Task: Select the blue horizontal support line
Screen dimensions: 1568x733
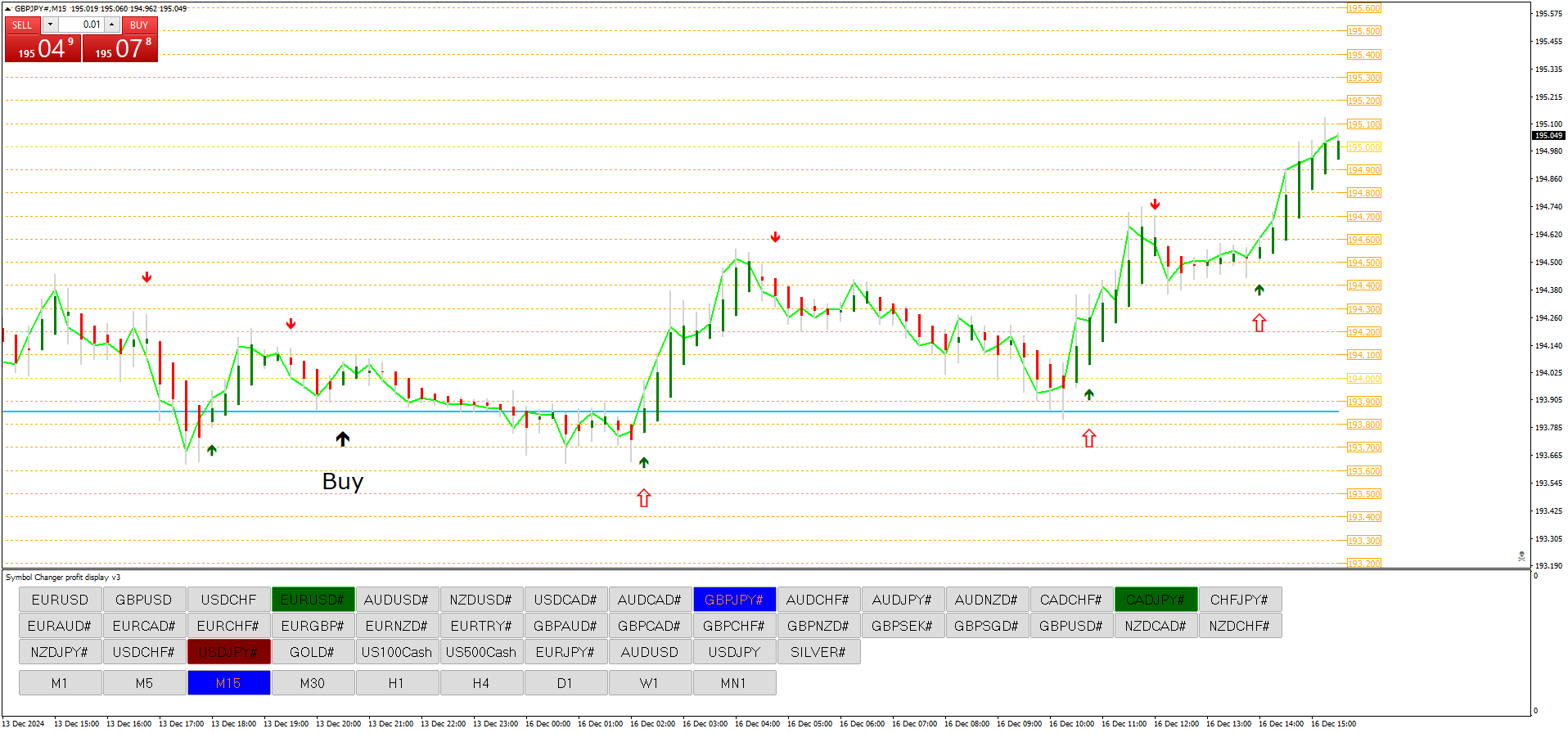Action: tap(818, 411)
